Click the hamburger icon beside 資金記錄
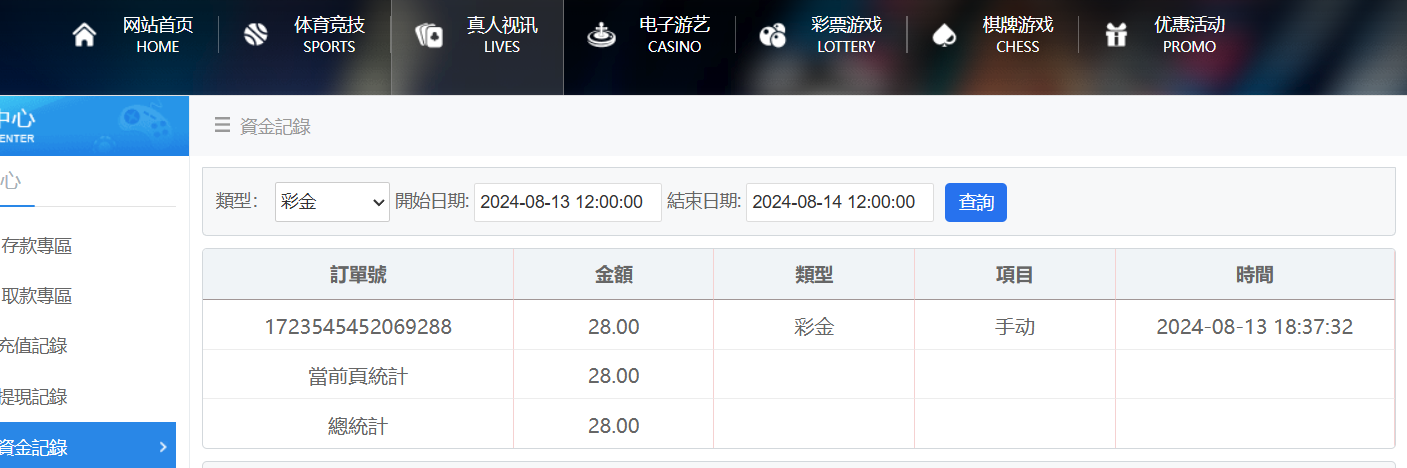 click(222, 125)
